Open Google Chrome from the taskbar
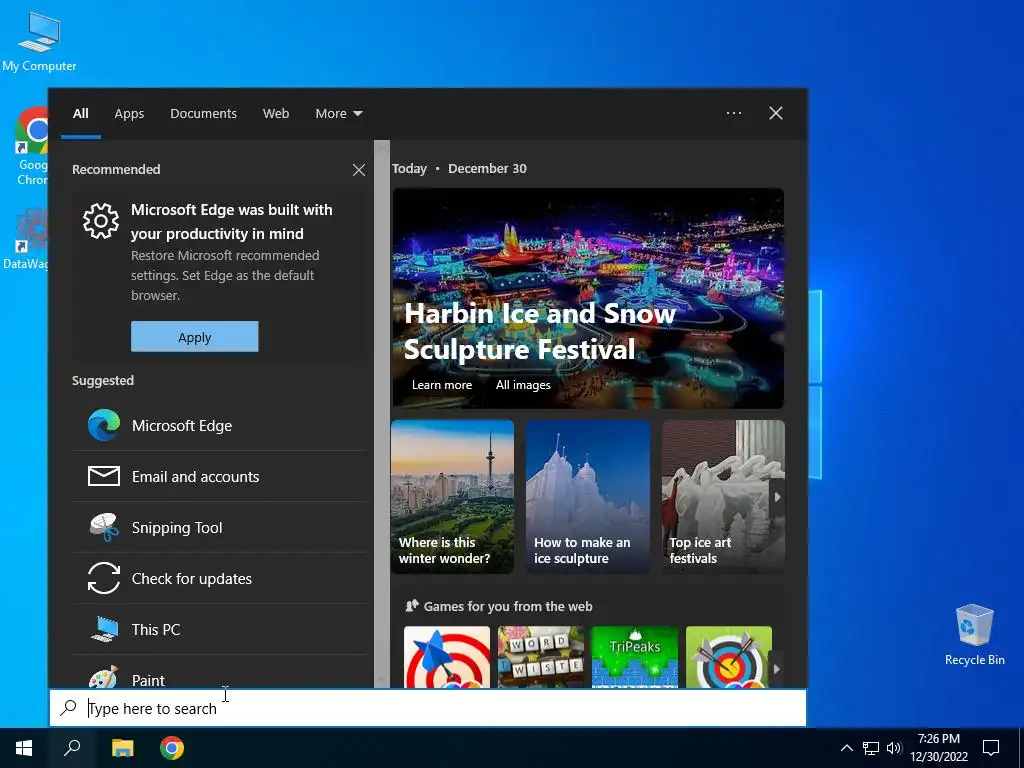 [172, 748]
